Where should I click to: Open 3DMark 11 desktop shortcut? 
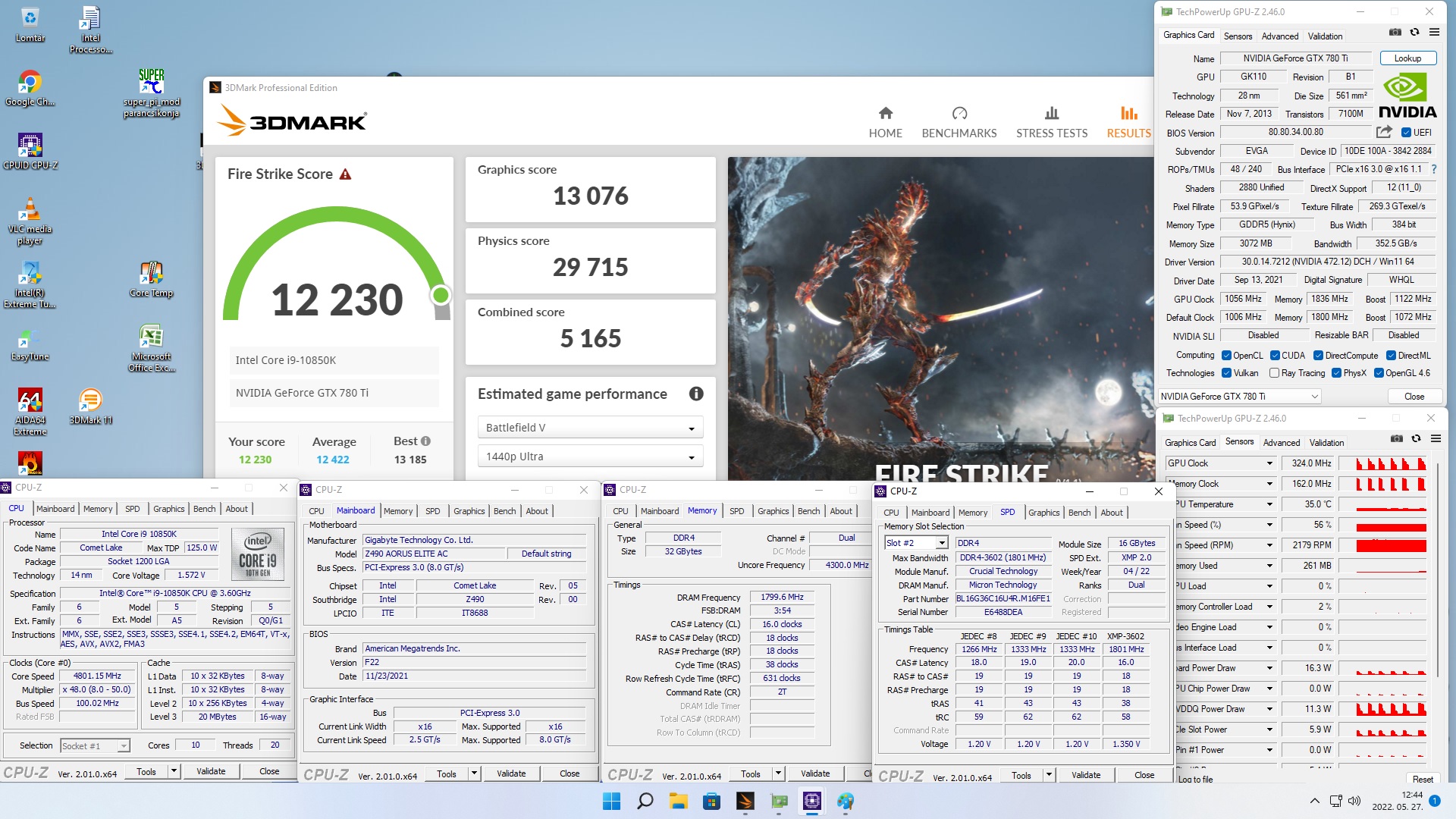click(x=90, y=406)
